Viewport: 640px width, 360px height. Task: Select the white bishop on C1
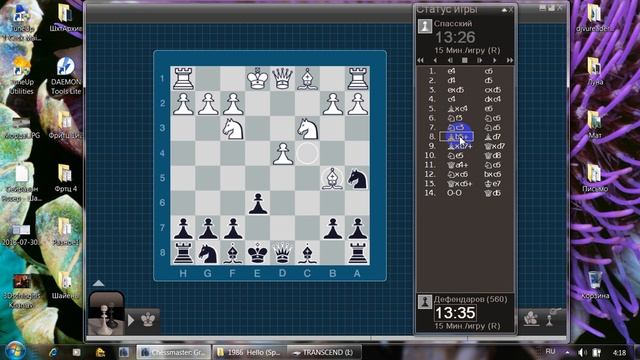click(307, 78)
